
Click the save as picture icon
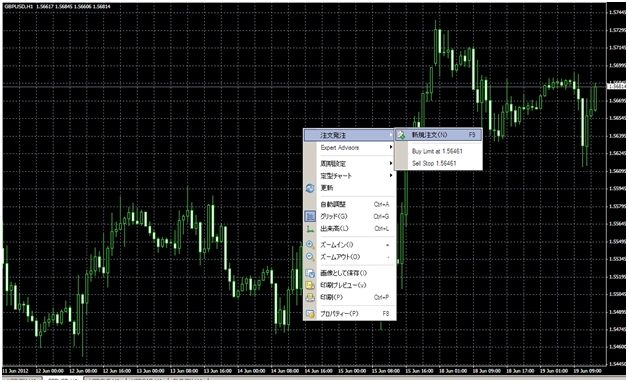(310, 273)
